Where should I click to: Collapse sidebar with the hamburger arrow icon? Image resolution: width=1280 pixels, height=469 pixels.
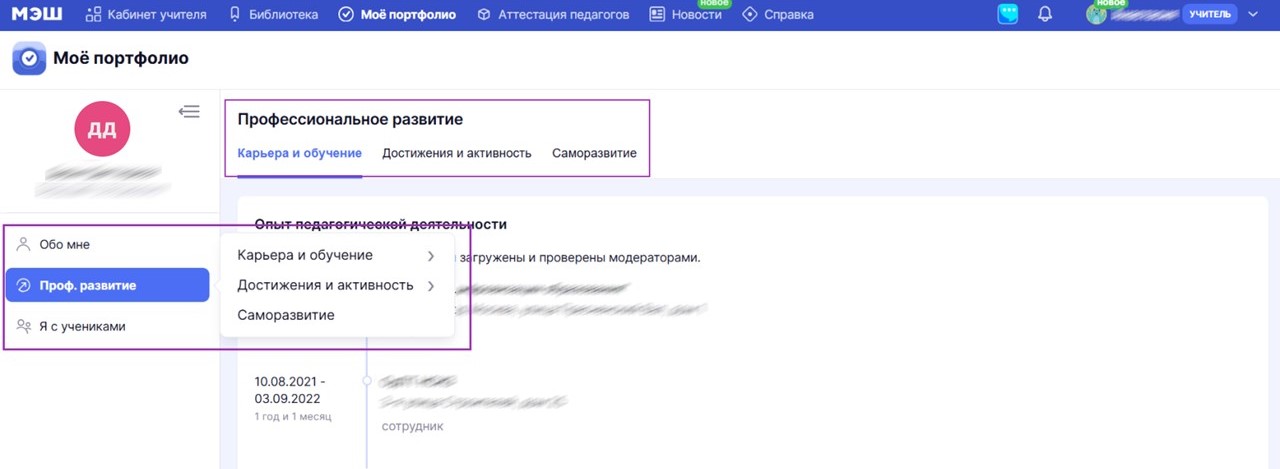[x=189, y=112]
